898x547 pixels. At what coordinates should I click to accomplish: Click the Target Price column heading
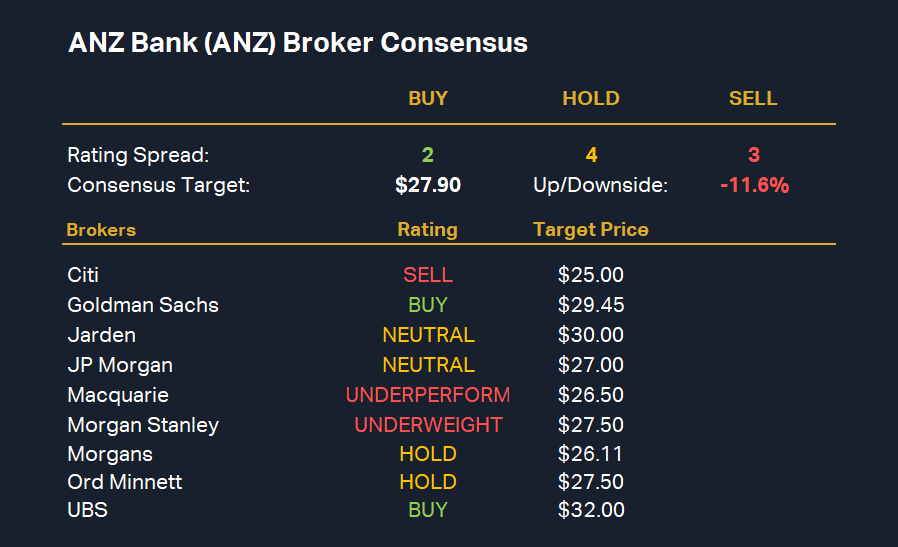591,230
